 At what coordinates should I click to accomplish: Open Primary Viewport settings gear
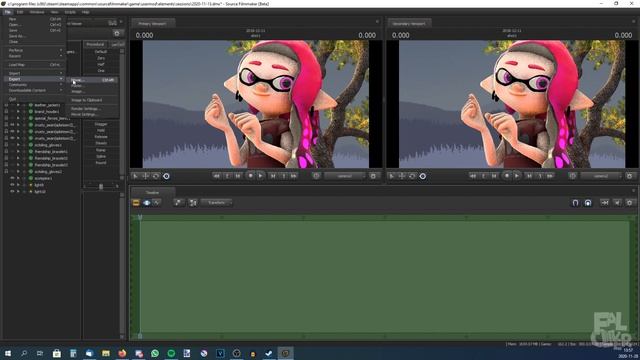click(373, 176)
